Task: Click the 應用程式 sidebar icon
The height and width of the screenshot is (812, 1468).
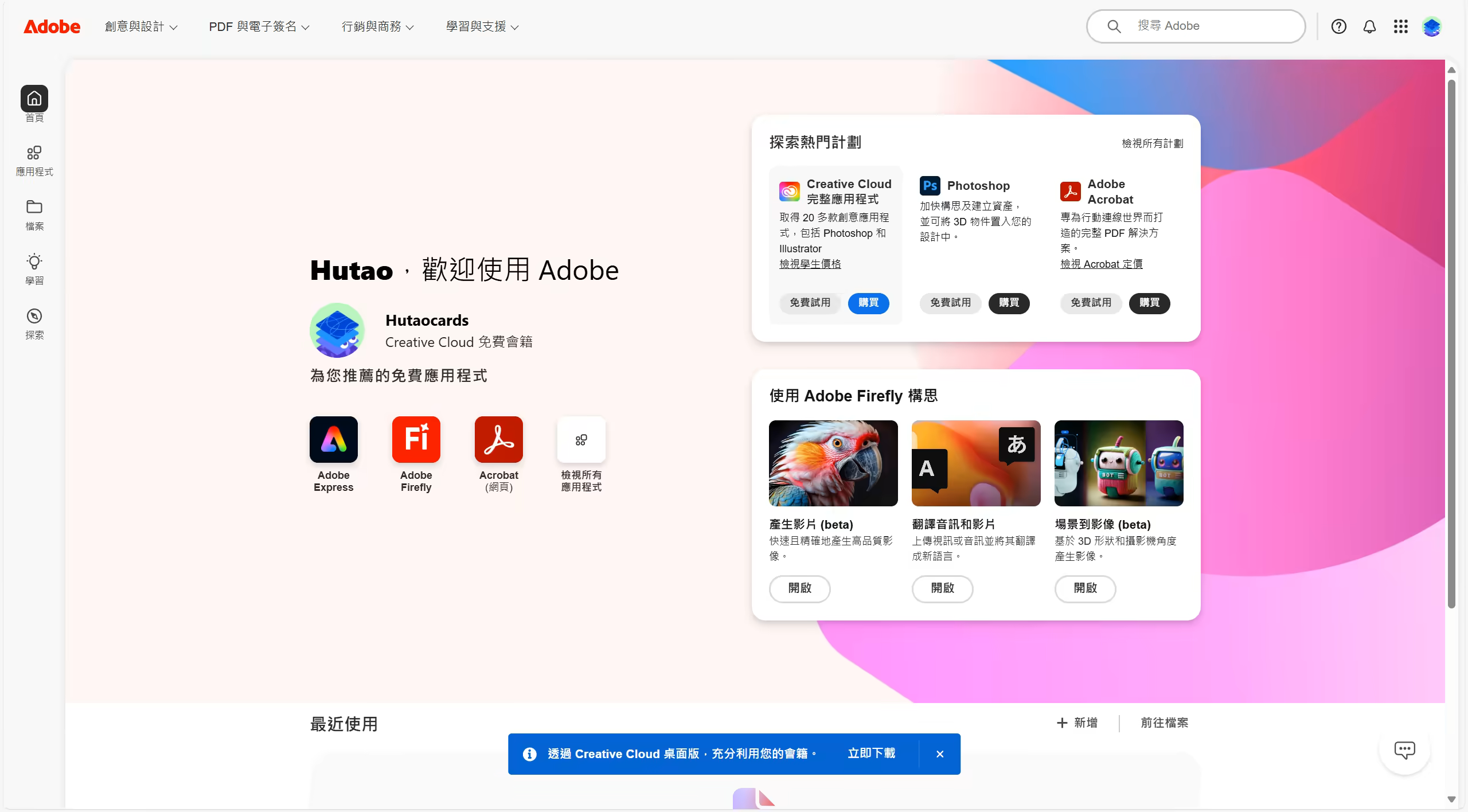Action: (x=34, y=154)
